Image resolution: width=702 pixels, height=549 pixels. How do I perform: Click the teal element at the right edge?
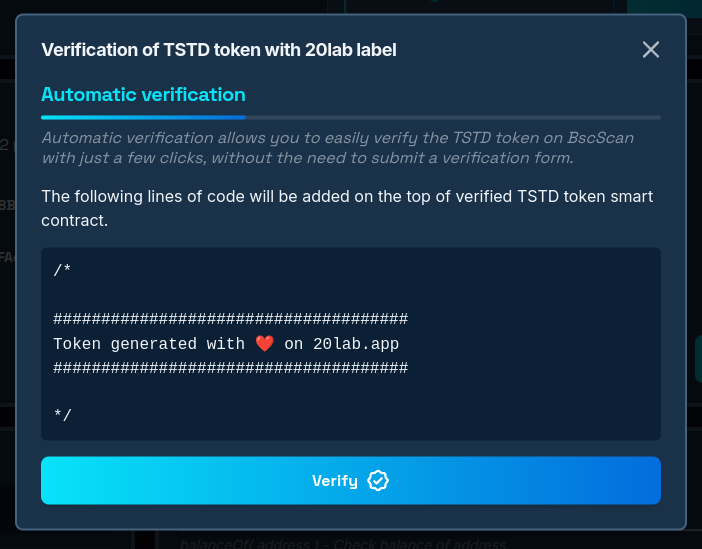point(697,360)
